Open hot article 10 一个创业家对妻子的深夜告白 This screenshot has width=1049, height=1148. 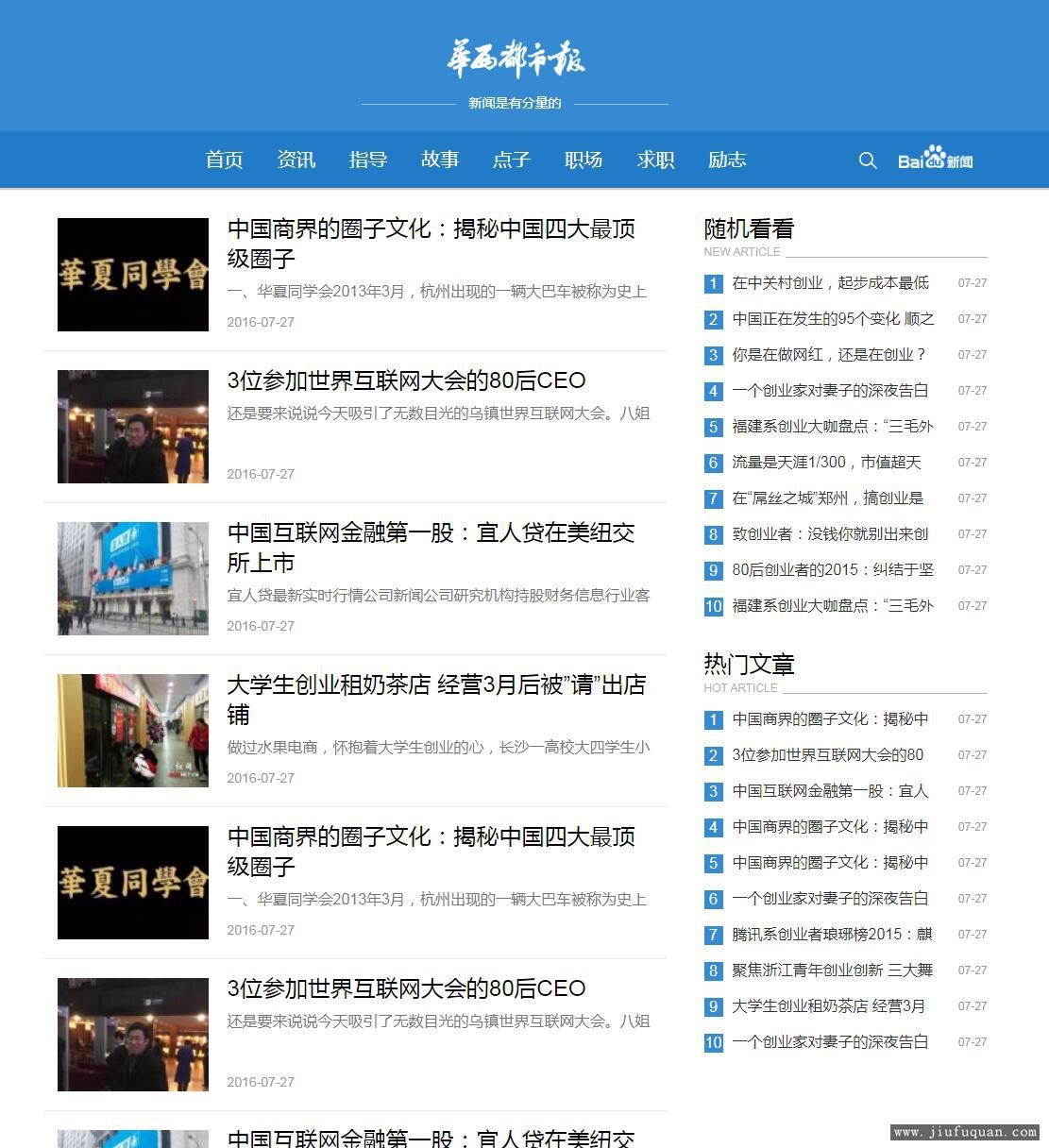[830, 1041]
